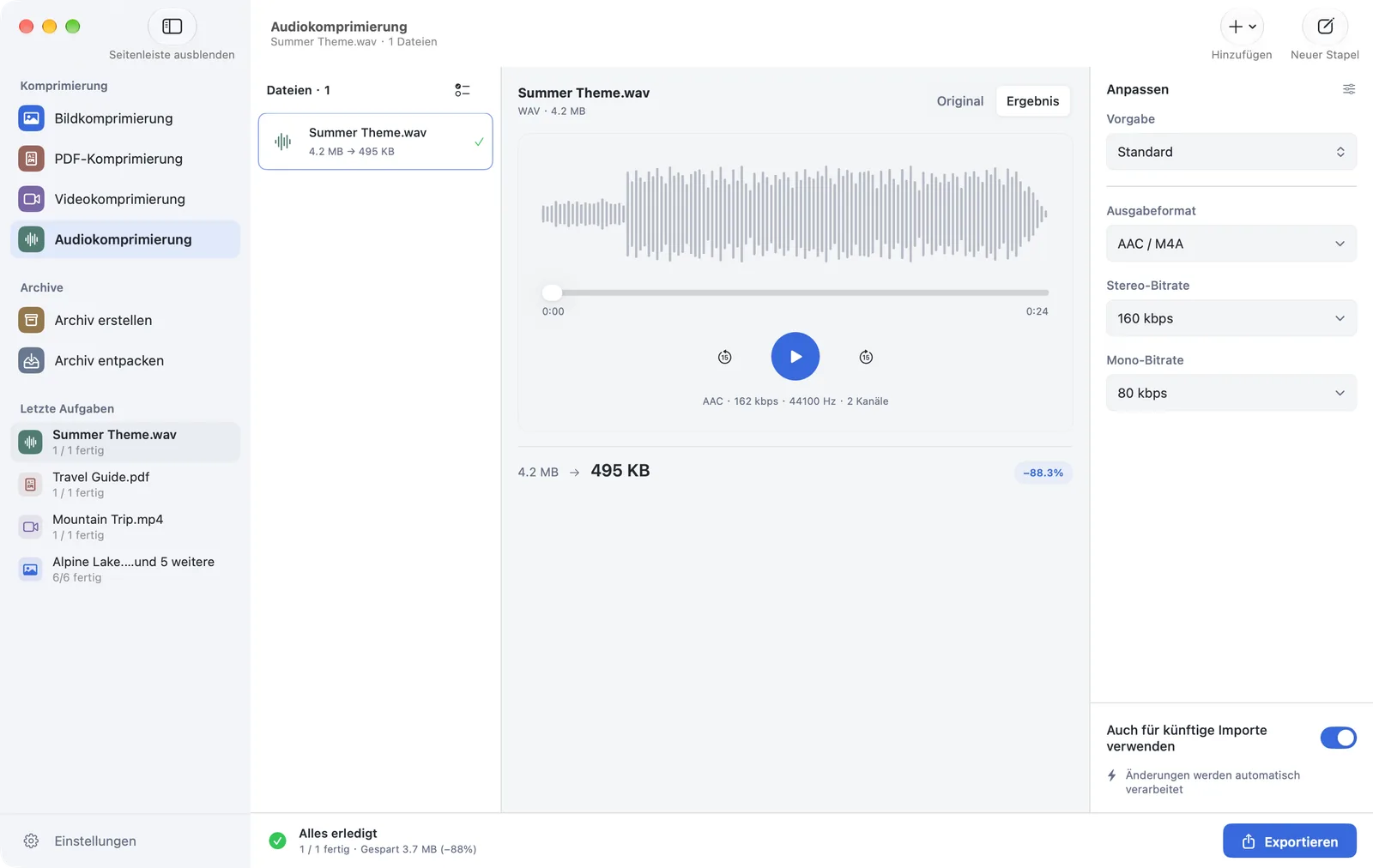Click the Hinzufügen plus button
1373x868 pixels.
click(x=1242, y=27)
